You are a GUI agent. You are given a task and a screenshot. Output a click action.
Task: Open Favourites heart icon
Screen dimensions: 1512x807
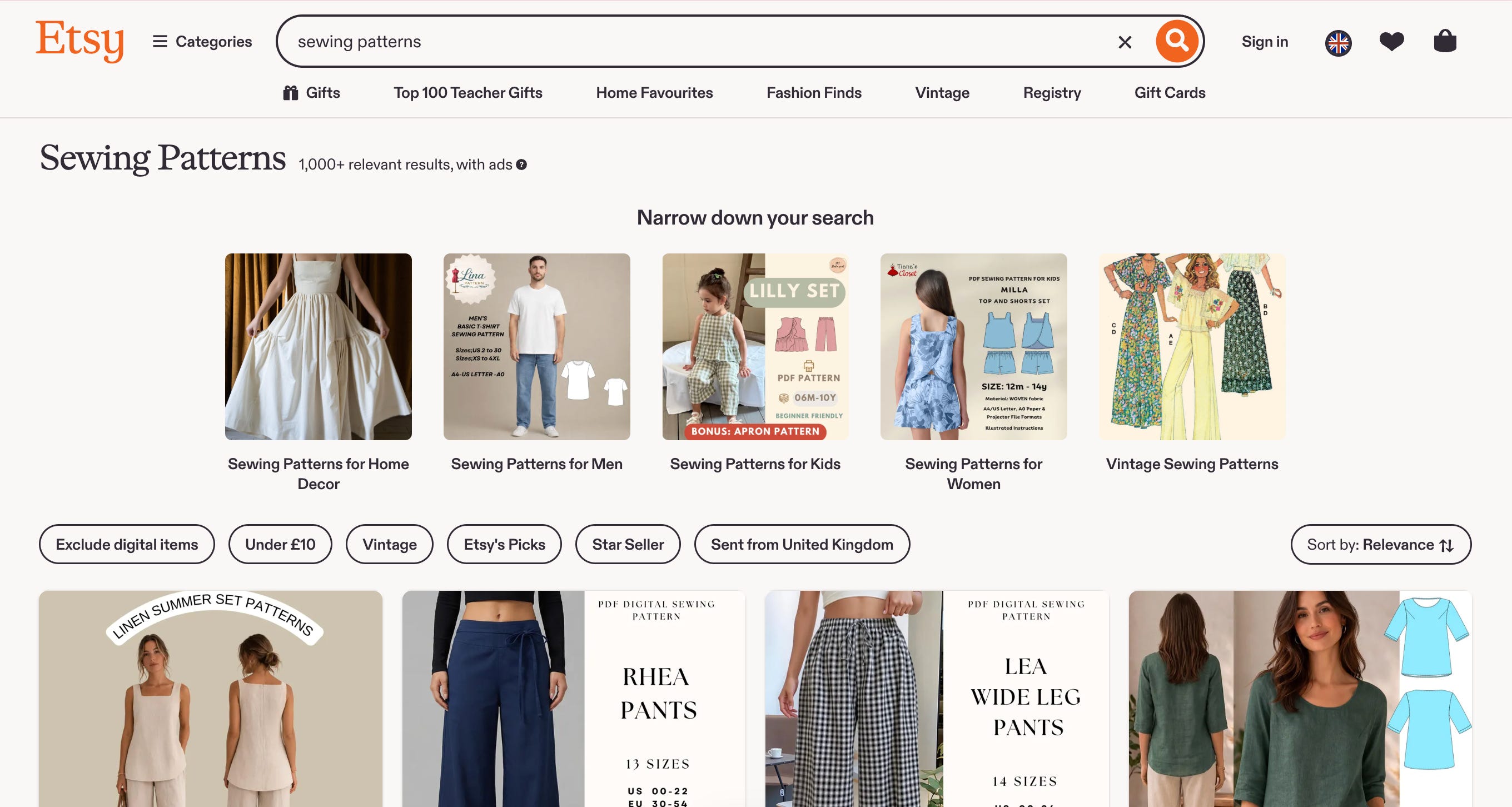point(1392,42)
